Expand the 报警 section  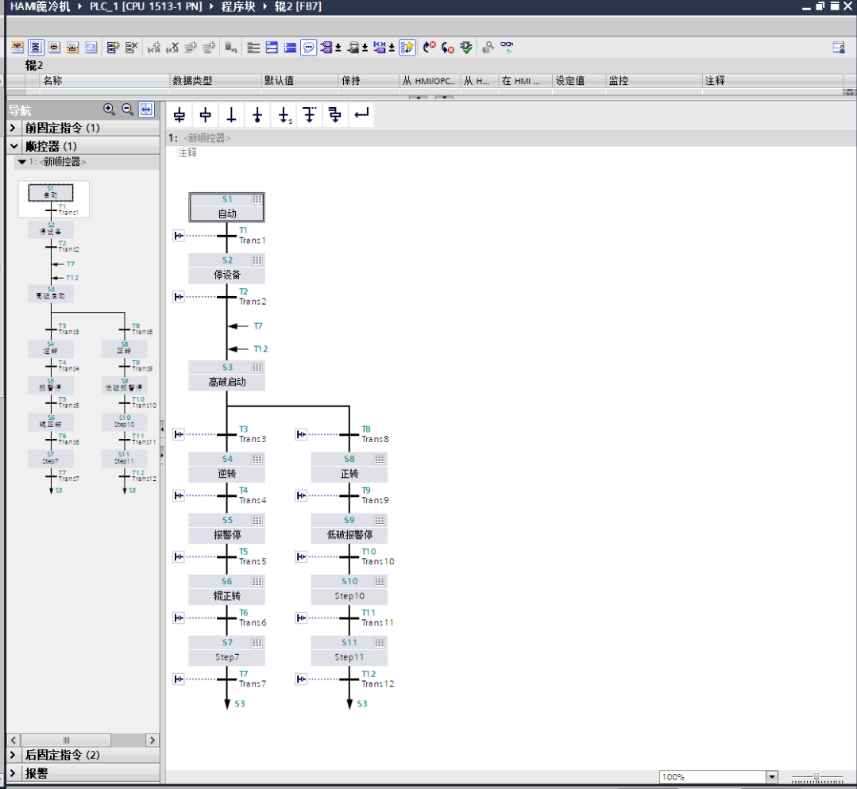click(x=13, y=773)
